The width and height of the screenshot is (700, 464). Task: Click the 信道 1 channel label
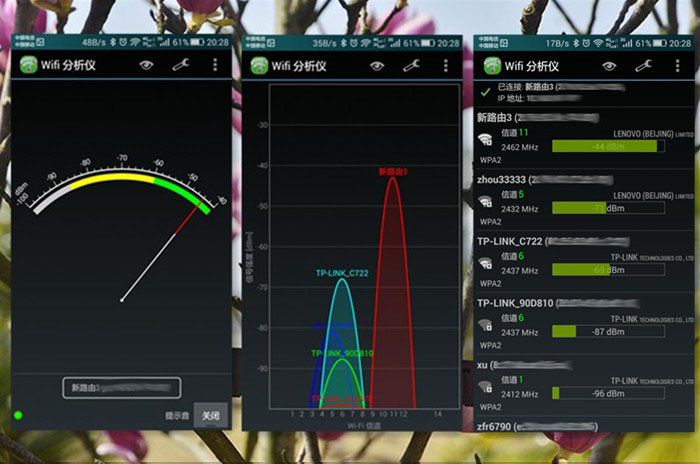coord(512,380)
